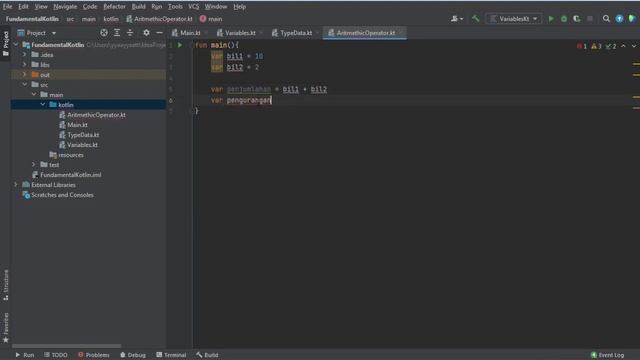Open the VCS menu

pos(193,7)
